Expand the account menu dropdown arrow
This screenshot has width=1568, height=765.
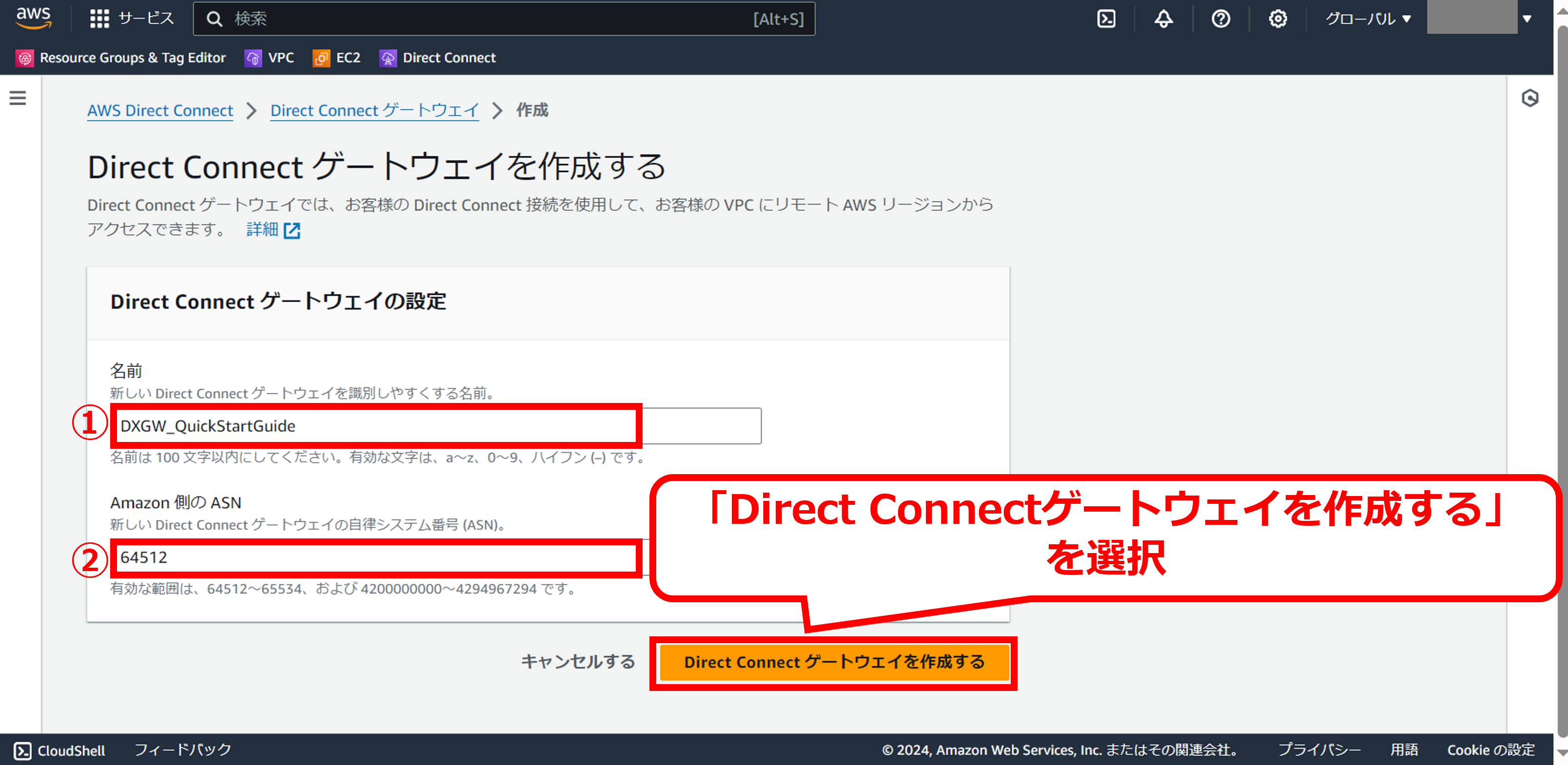pos(1527,19)
